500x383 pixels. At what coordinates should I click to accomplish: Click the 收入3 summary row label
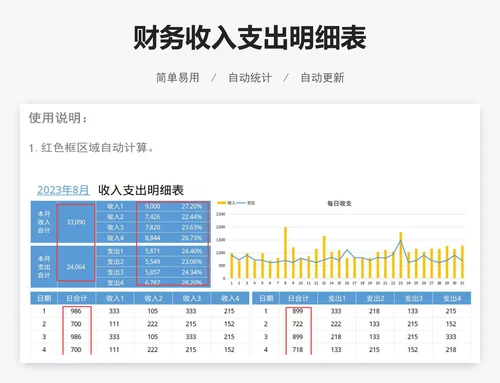[115, 227]
